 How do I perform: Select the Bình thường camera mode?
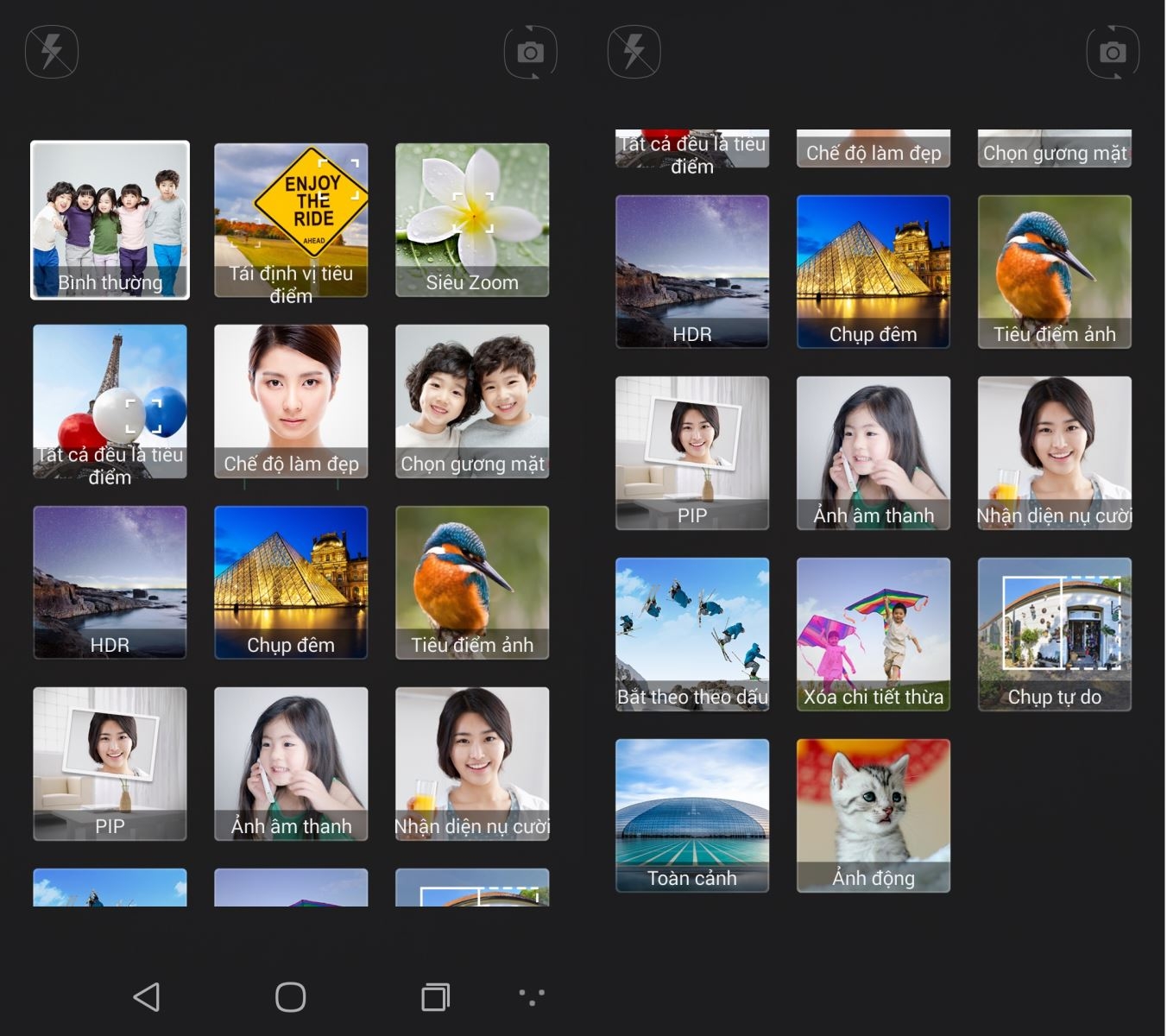(x=110, y=220)
